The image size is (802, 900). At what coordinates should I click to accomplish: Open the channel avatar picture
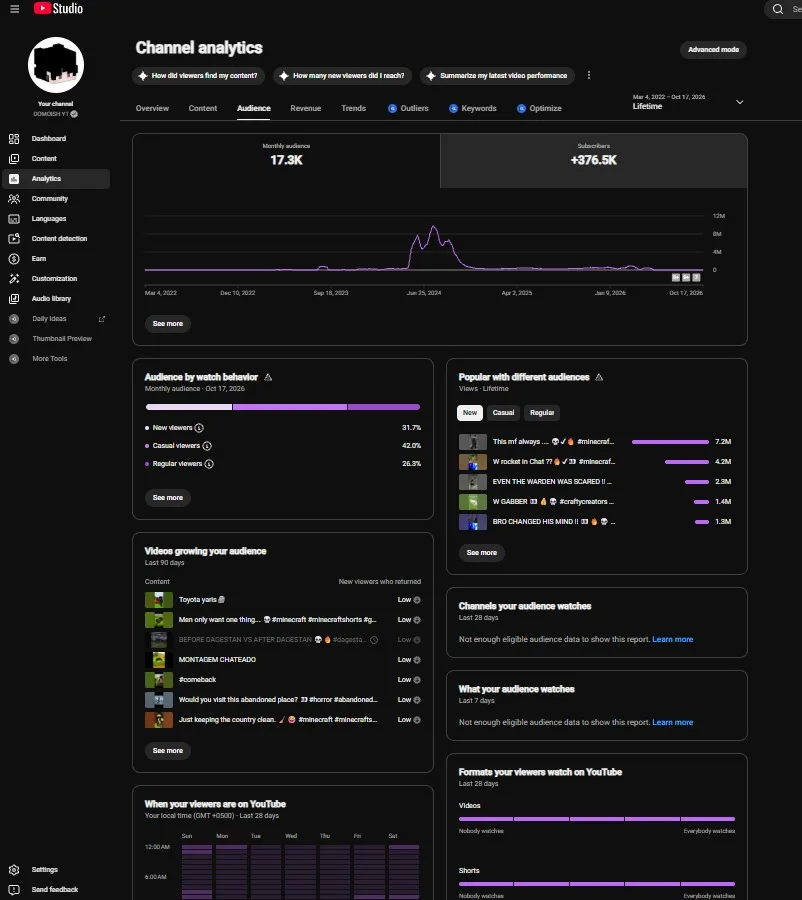click(x=56, y=65)
